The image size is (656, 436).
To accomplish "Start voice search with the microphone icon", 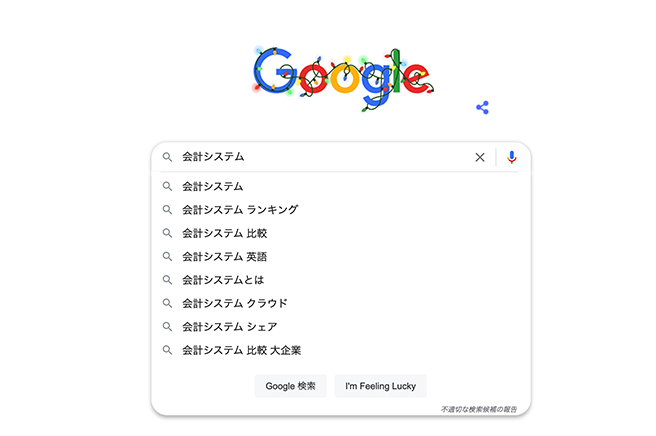I will [x=512, y=157].
